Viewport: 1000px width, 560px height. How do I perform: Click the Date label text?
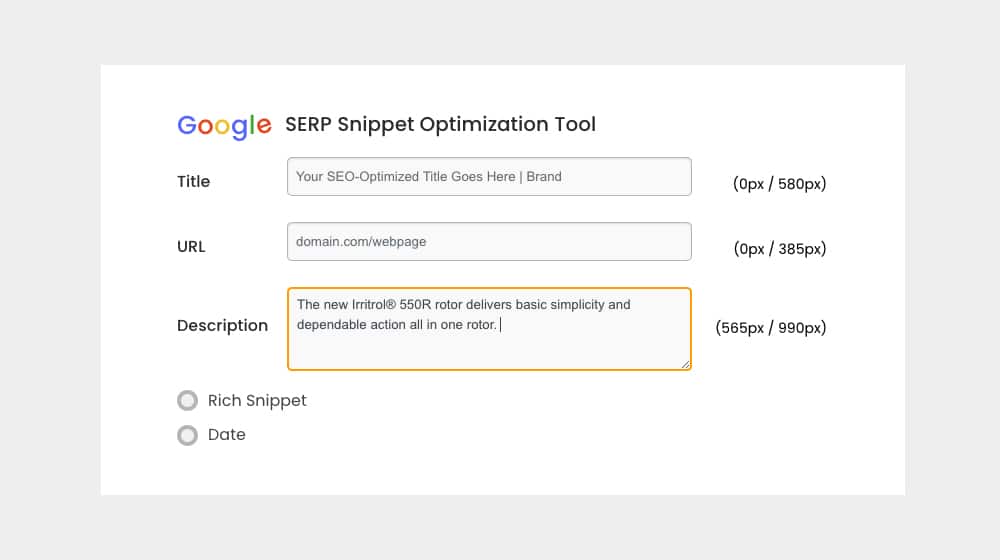point(226,434)
